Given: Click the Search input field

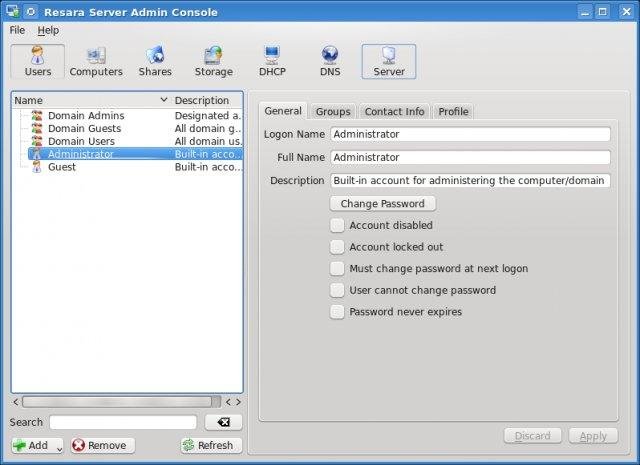Looking at the screenshot, I should click(123, 422).
